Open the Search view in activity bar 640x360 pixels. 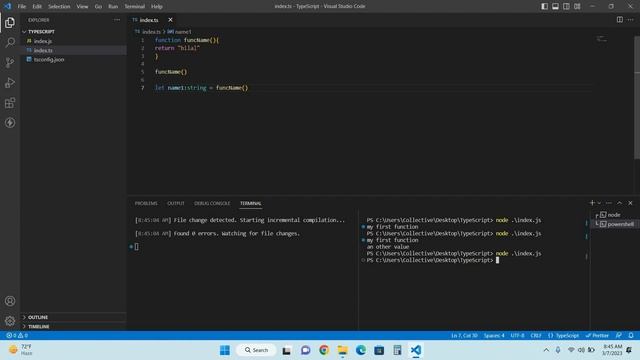(x=10, y=42)
